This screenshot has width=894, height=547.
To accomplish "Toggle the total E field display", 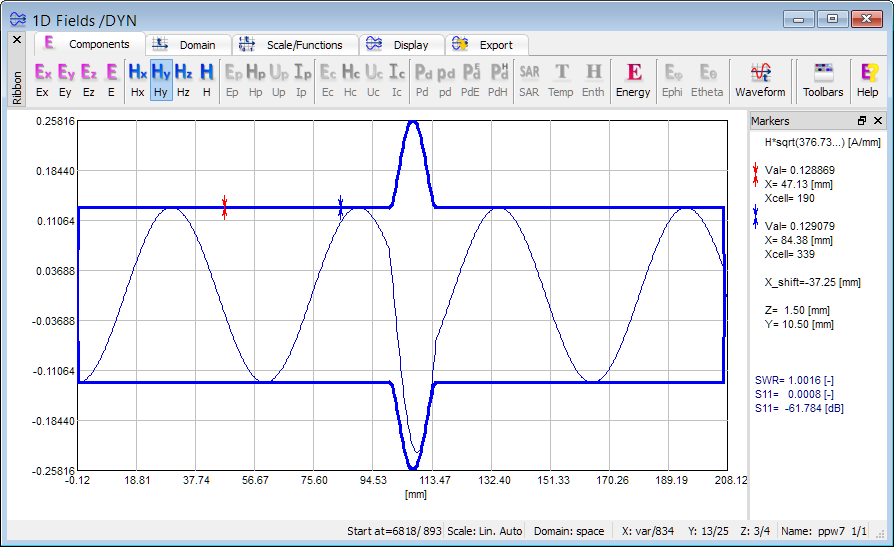I will [111, 79].
